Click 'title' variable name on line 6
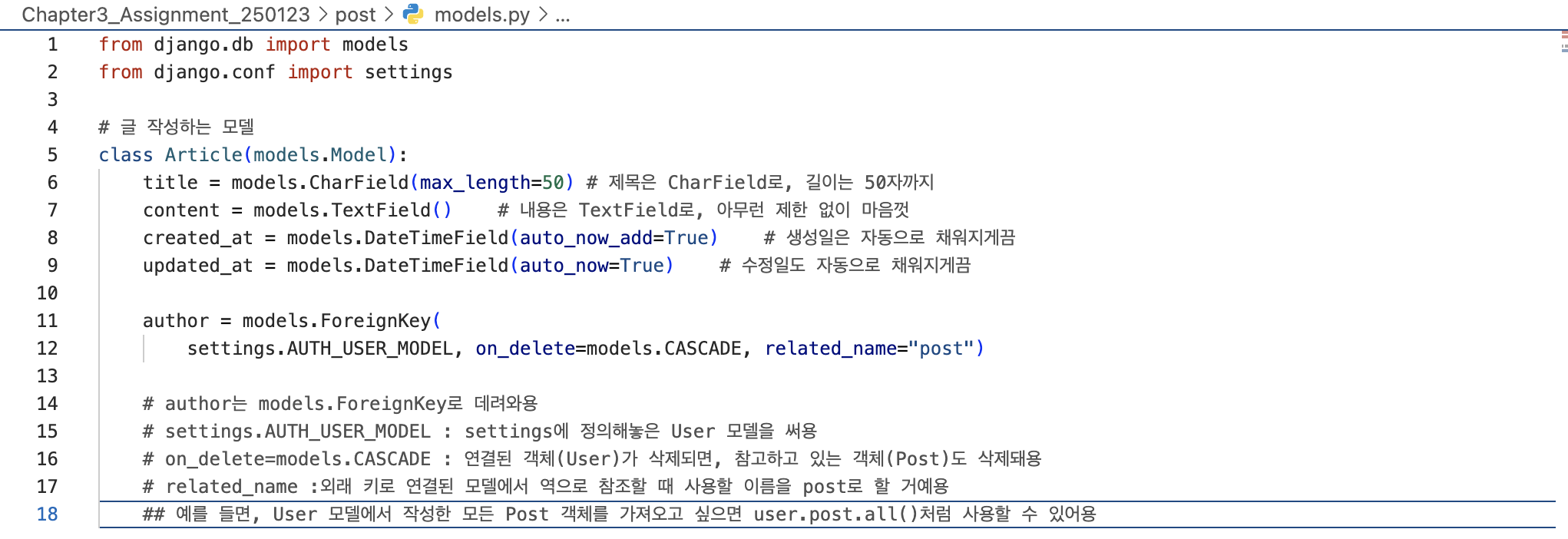Viewport: 1568px width, 539px height. [170, 183]
